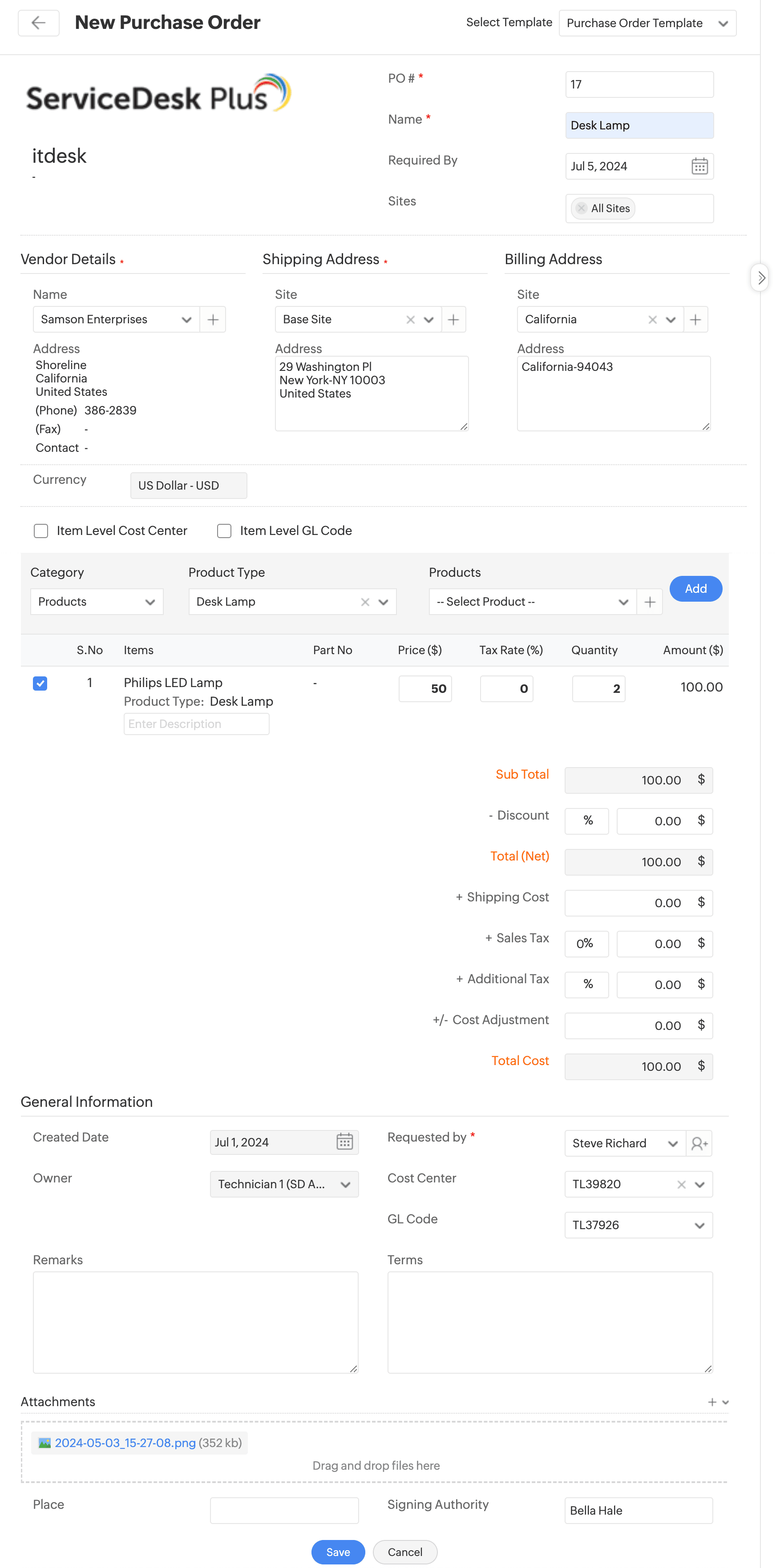Image resolution: width=776 pixels, height=1568 pixels.
Task: Enable Item Level GL Code checkbox
Action: [x=224, y=531]
